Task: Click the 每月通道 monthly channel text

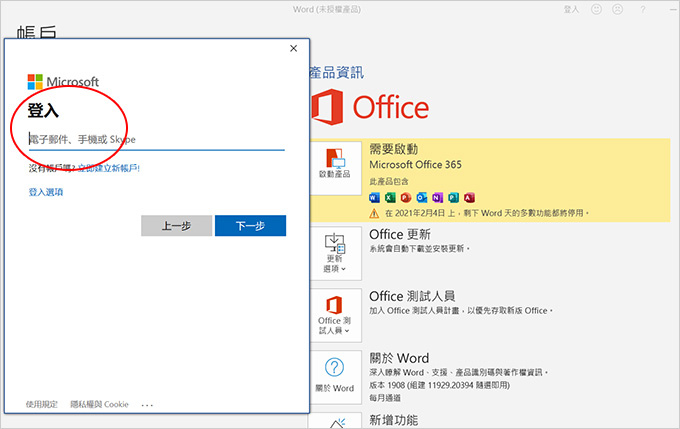Action: (x=385, y=398)
